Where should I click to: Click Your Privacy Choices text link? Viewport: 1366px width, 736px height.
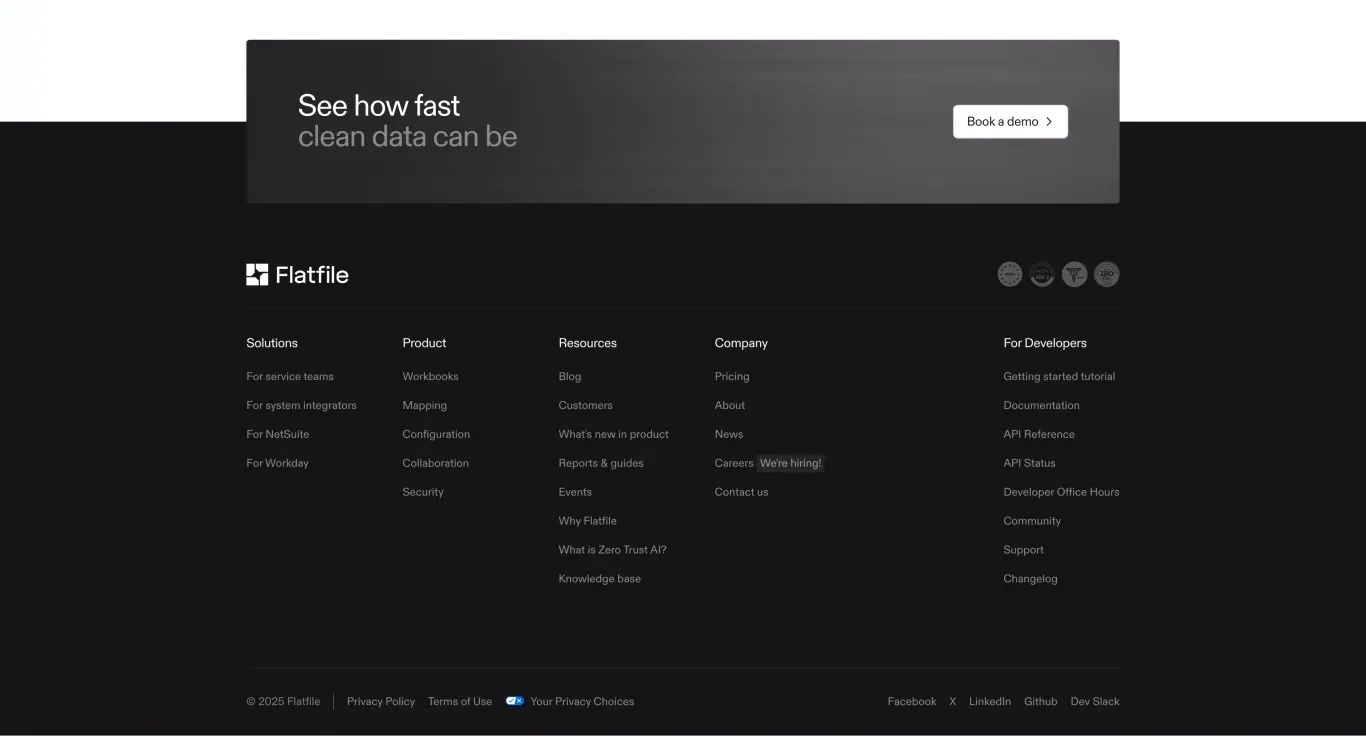[582, 702]
